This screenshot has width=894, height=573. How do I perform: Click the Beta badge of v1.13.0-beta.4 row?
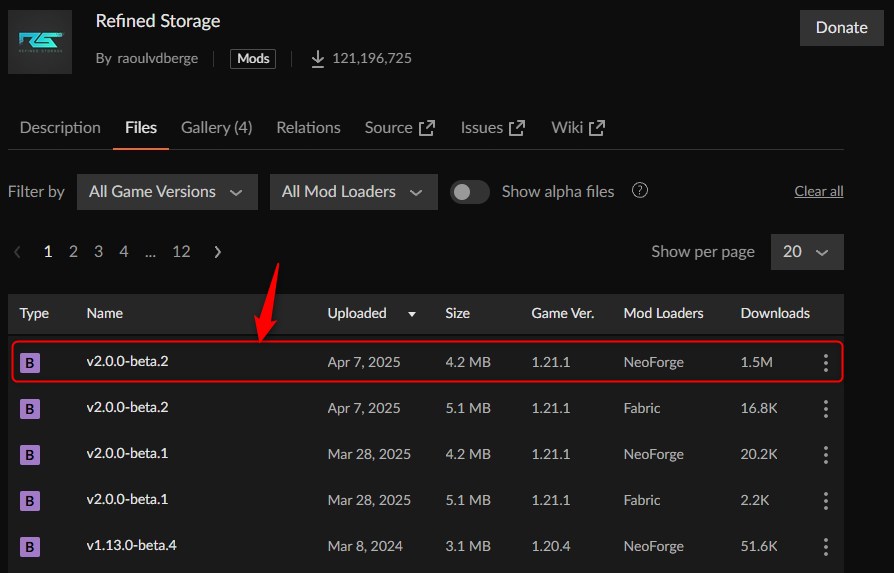[x=30, y=547]
